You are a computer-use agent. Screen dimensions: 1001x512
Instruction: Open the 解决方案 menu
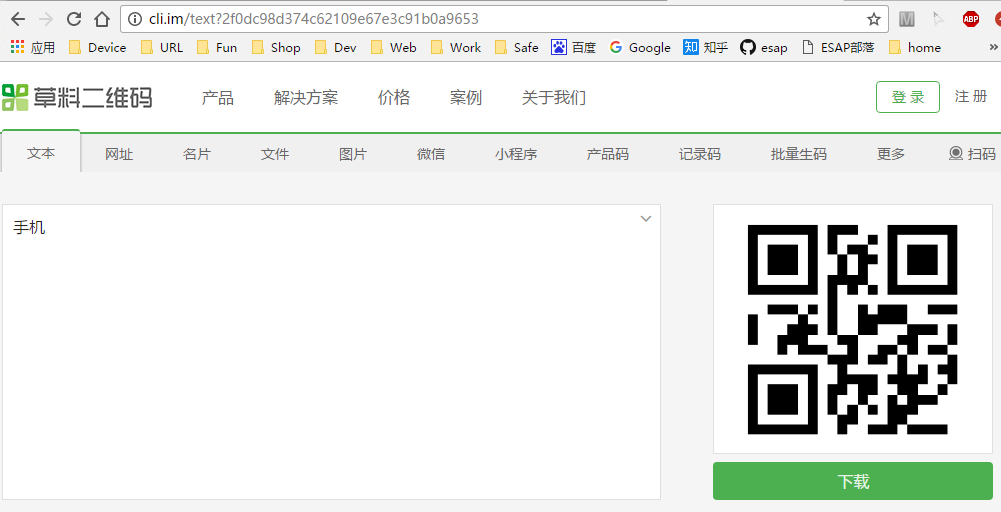click(x=306, y=98)
